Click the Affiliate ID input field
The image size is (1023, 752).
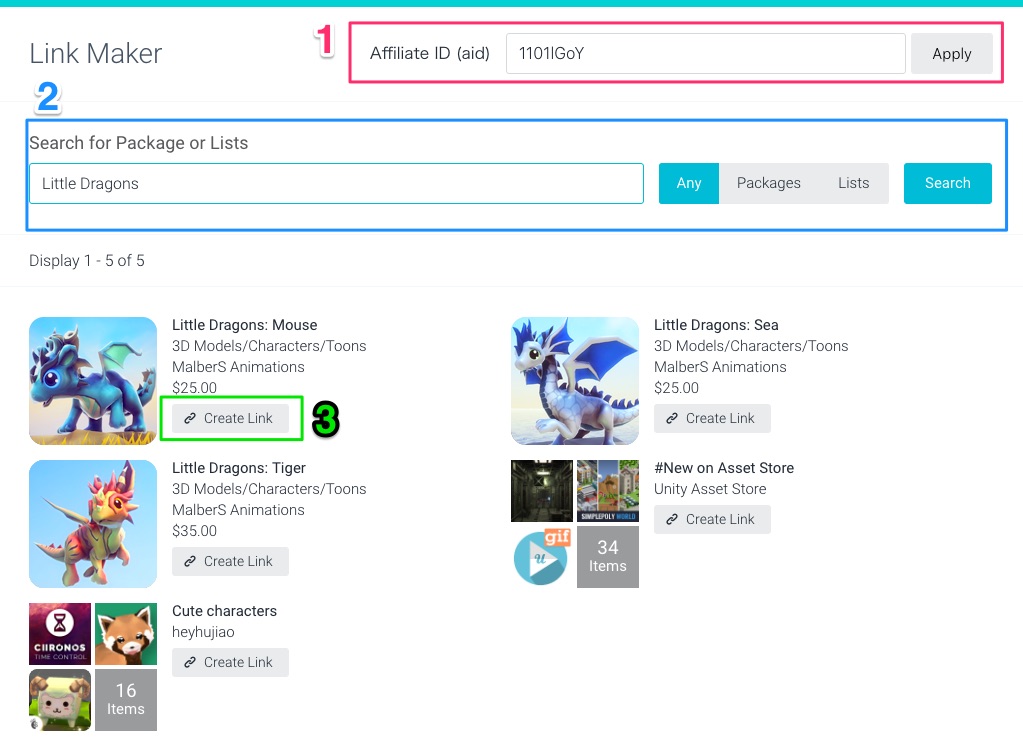point(705,53)
